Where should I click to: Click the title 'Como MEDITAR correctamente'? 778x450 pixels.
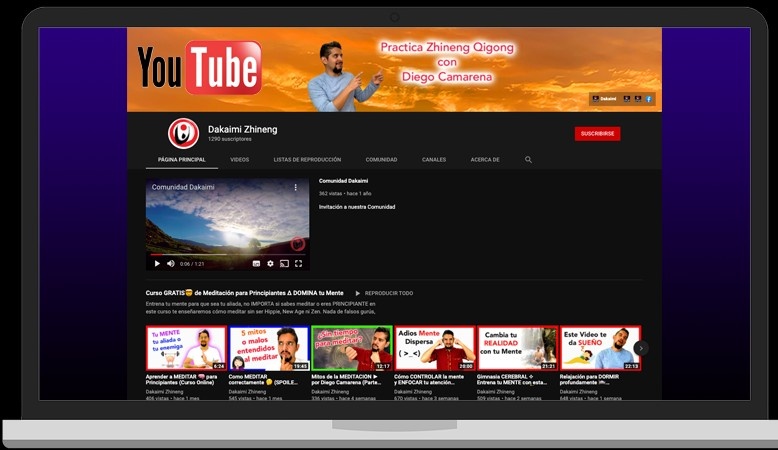pos(263,380)
